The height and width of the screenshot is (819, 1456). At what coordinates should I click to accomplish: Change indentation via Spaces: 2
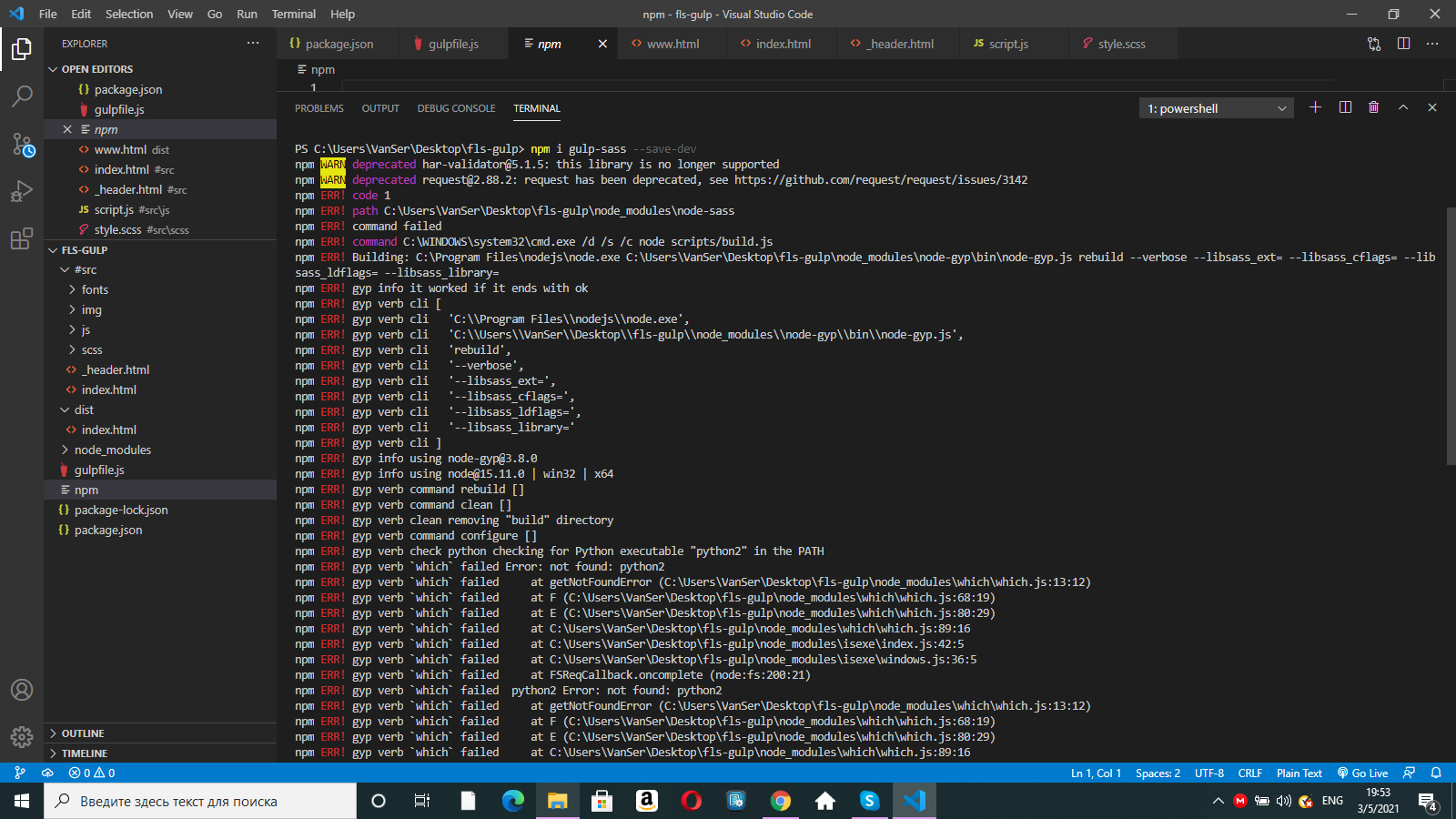pos(1158,773)
